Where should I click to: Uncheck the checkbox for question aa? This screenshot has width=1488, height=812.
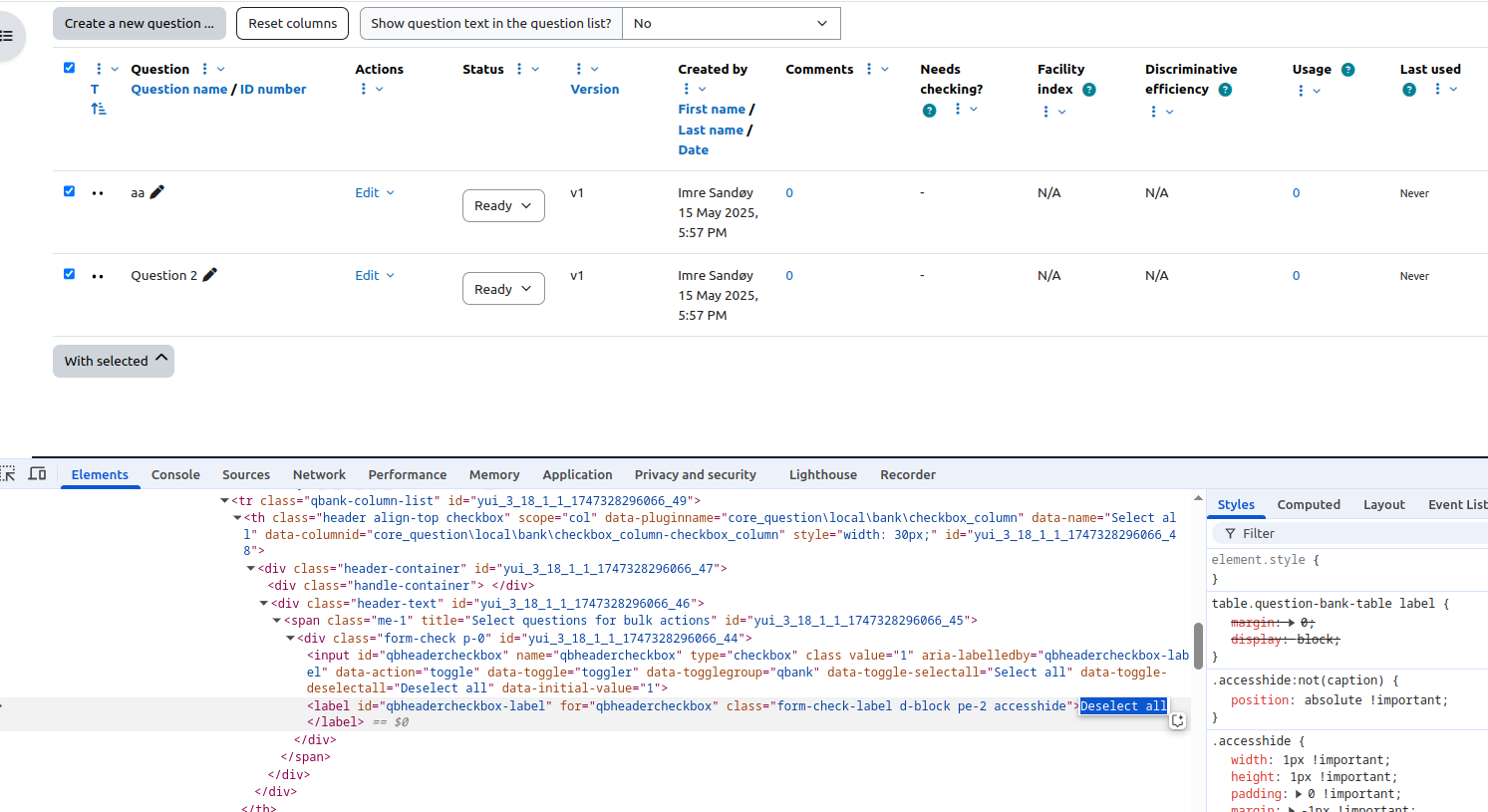click(x=69, y=191)
